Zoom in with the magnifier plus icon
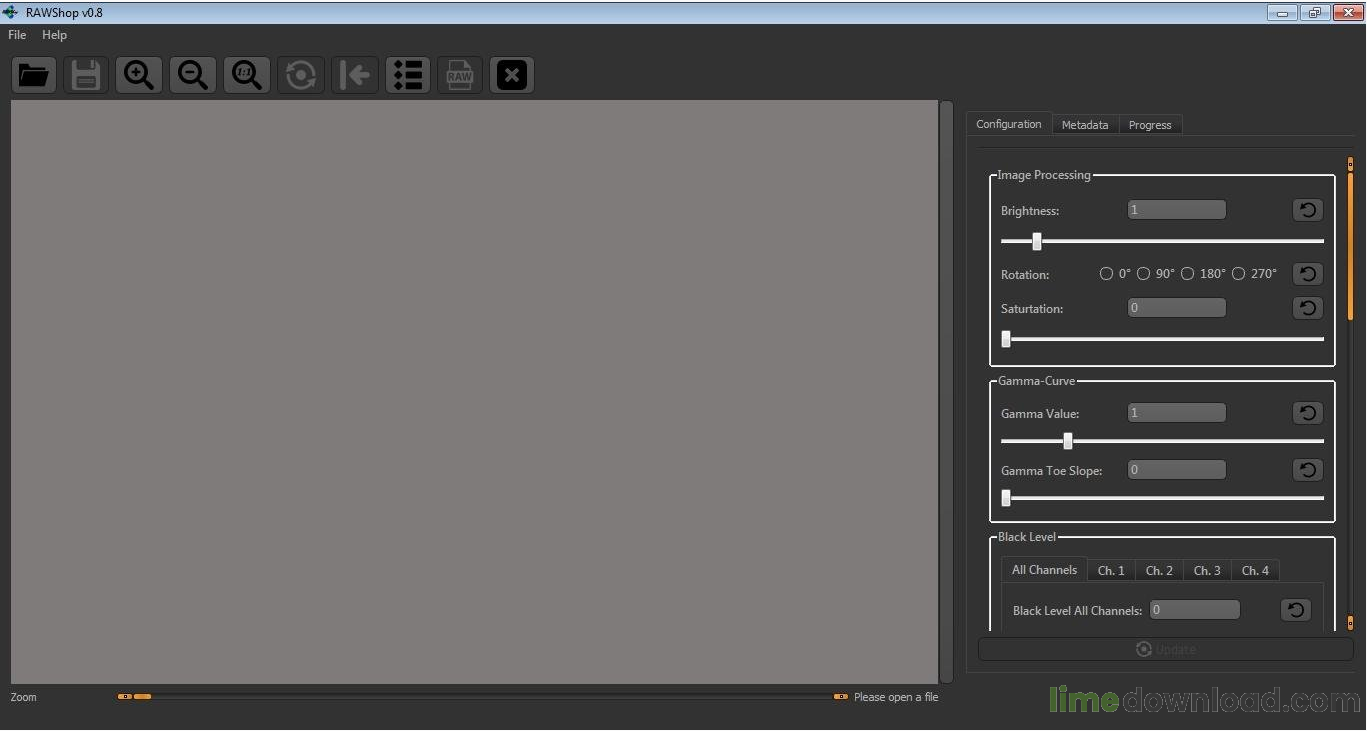Viewport: 1367px width, 731px height. tap(139, 75)
